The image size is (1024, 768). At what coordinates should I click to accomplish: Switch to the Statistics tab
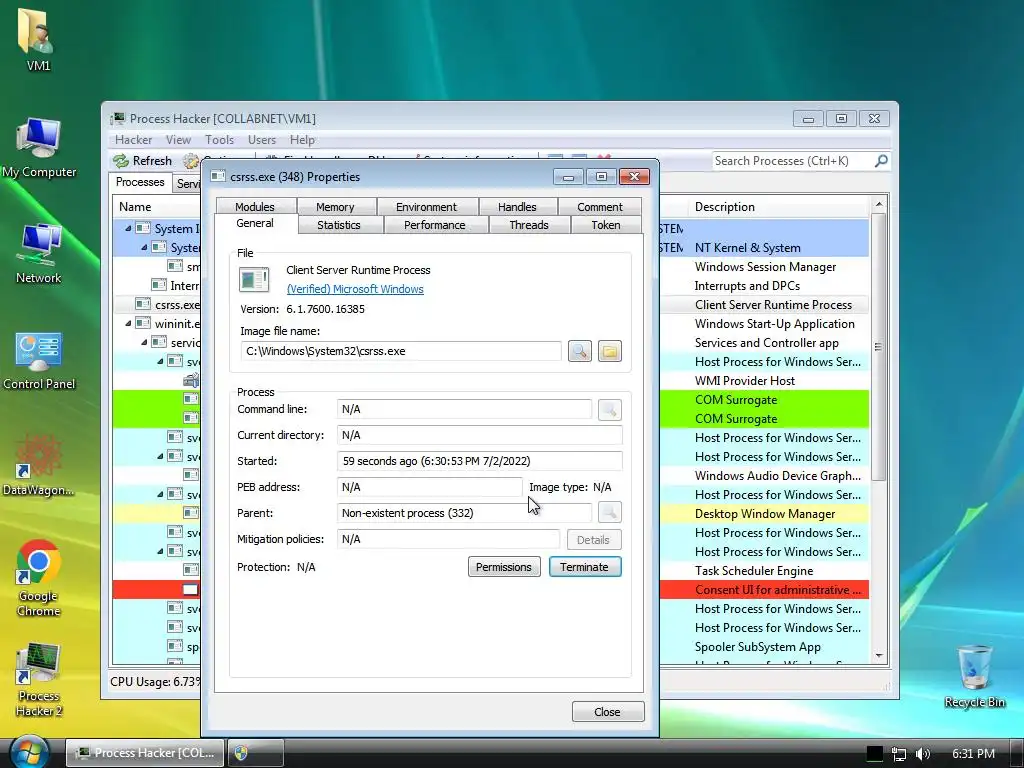(x=339, y=225)
